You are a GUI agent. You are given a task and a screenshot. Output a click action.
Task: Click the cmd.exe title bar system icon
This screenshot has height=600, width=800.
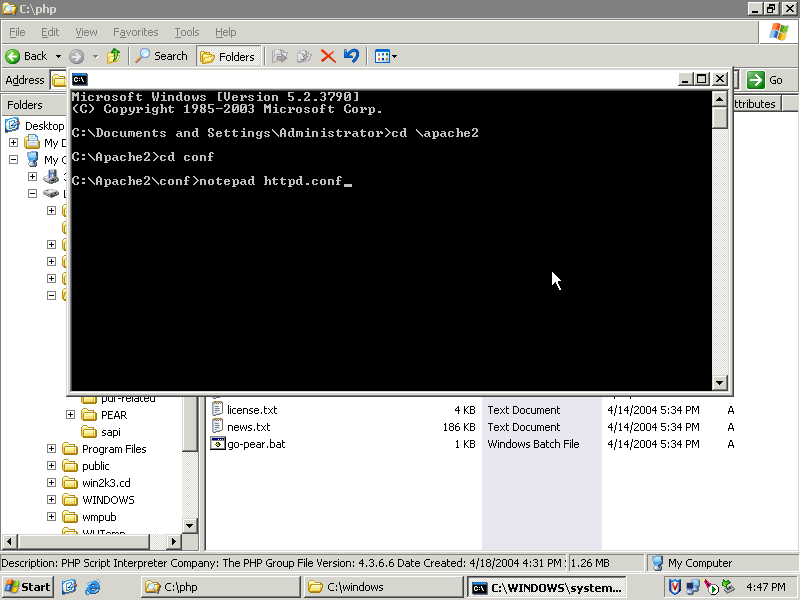(x=79, y=79)
